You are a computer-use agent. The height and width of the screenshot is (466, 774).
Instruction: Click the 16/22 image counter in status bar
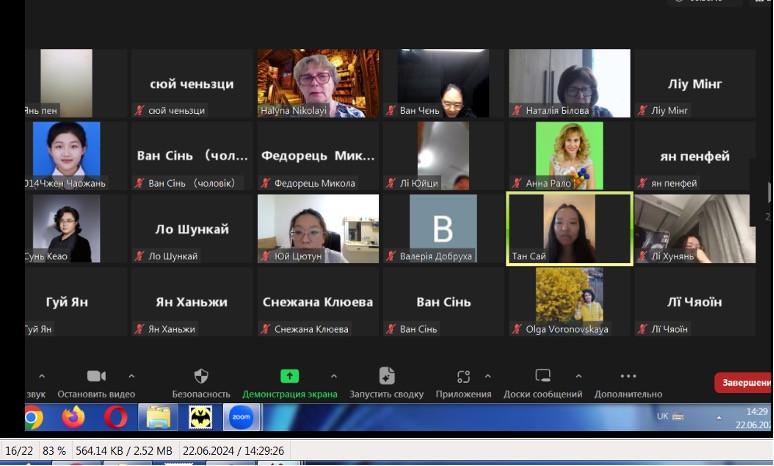[x=19, y=451]
